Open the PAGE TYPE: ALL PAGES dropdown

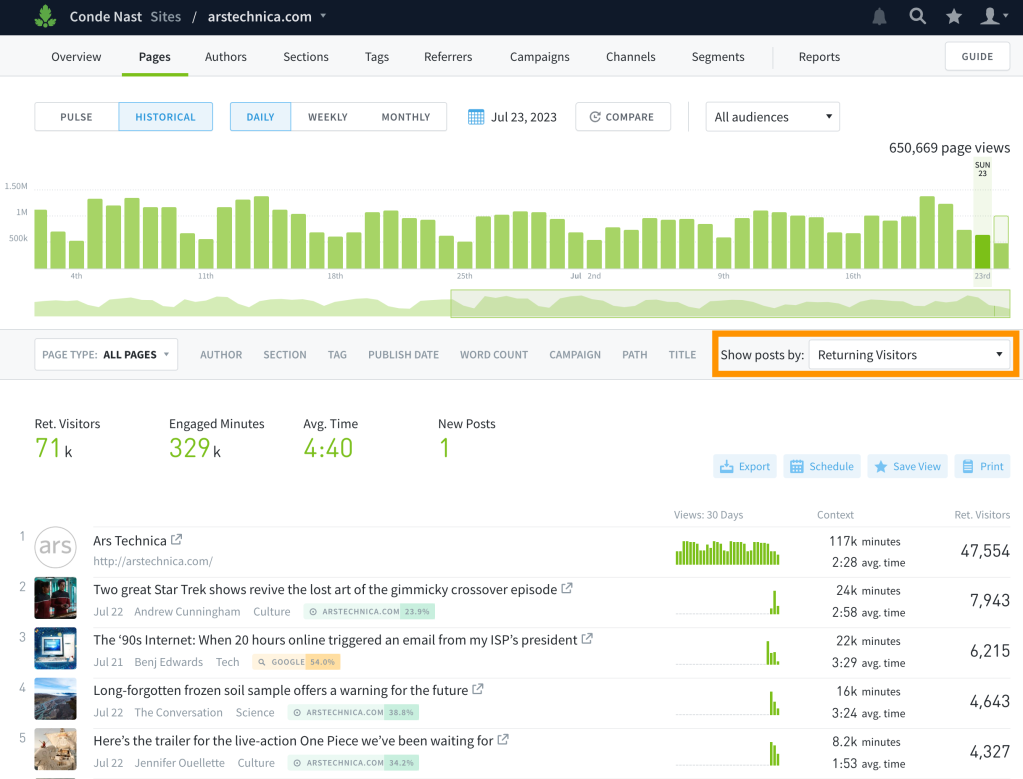click(106, 354)
